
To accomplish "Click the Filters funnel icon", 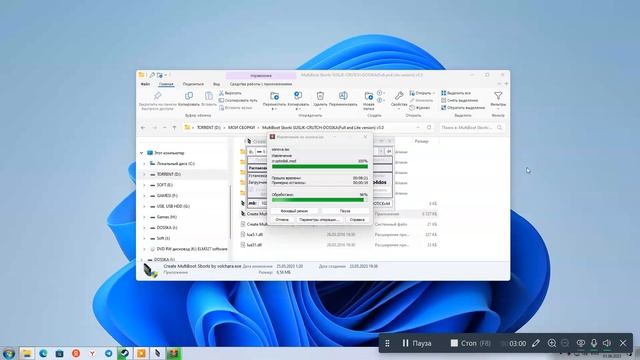I will (x=498, y=96).
